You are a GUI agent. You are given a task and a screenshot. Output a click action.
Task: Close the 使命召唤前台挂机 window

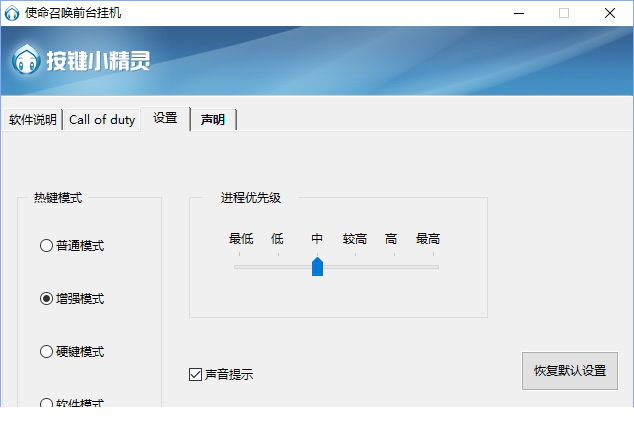(610, 13)
